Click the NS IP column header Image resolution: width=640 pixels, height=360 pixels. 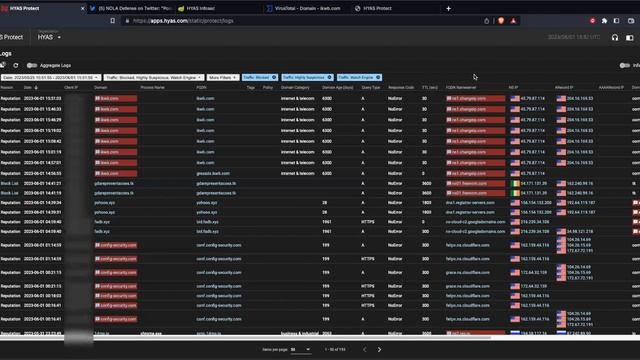513,88
